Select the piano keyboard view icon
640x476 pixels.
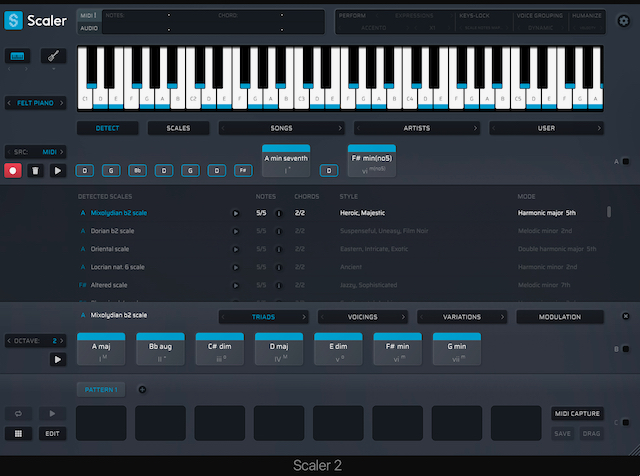(17, 56)
